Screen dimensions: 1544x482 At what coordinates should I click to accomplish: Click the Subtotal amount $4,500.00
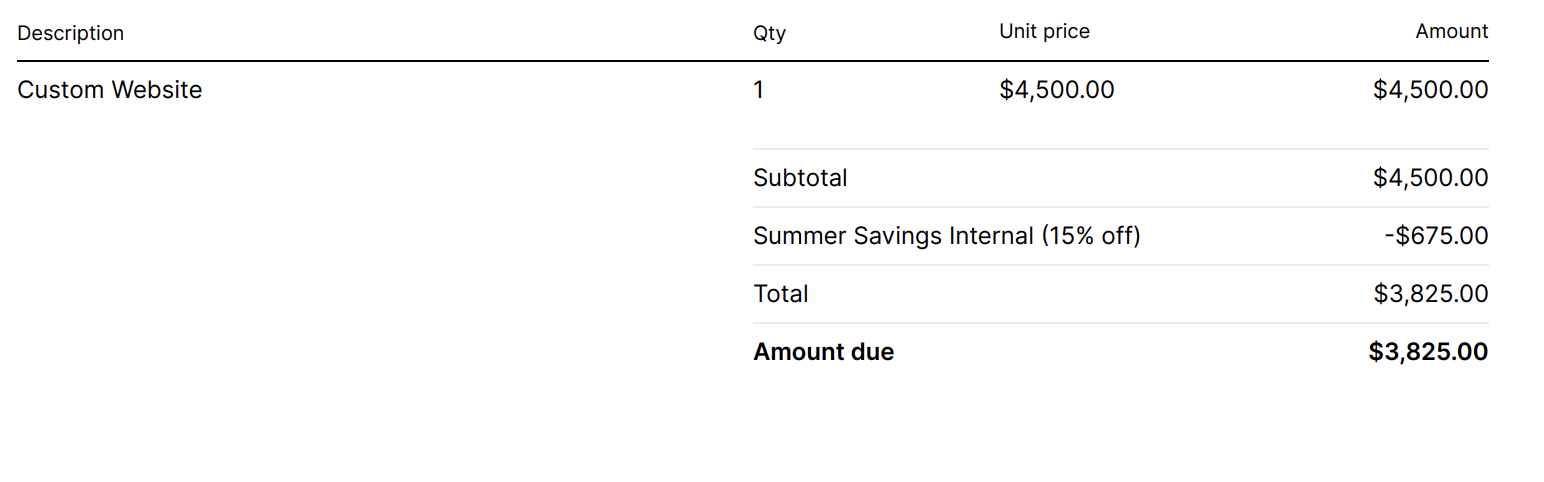(1430, 178)
